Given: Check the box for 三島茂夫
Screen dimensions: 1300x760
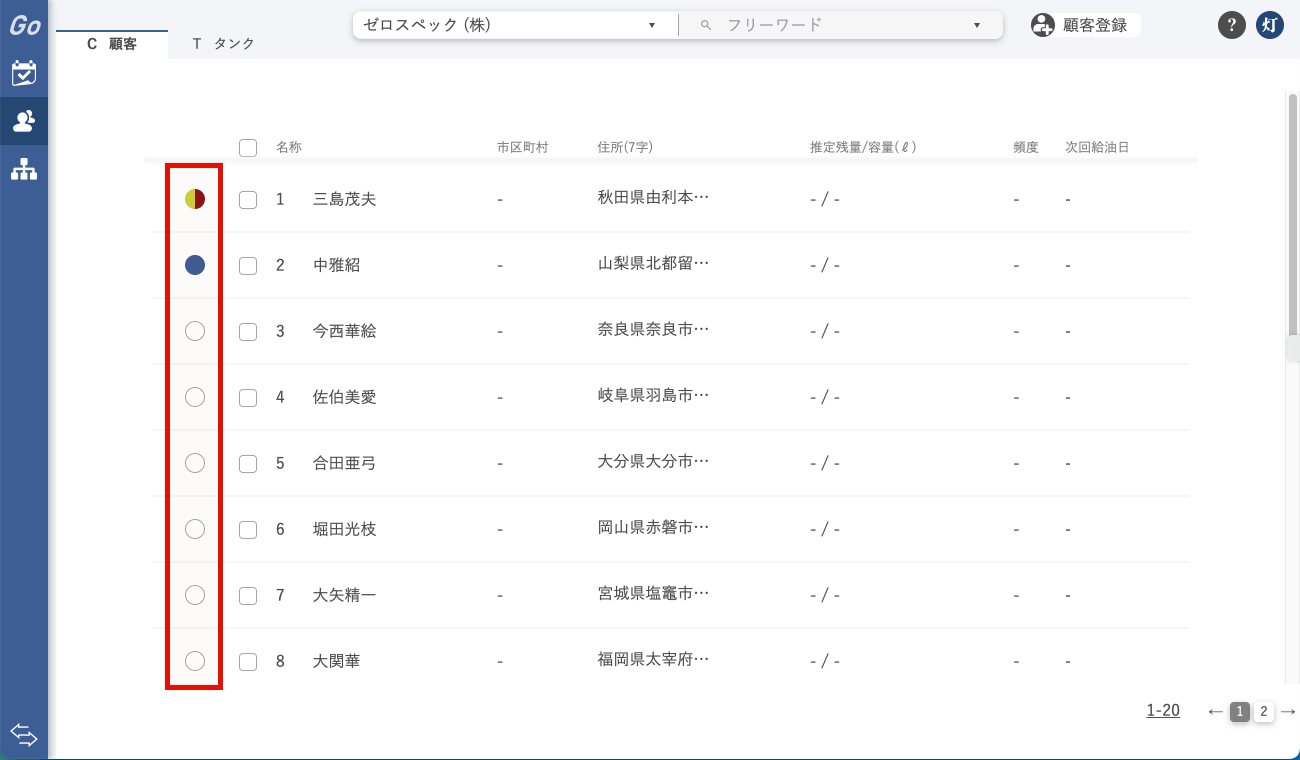Looking at the screenshot, I should 248,200.
